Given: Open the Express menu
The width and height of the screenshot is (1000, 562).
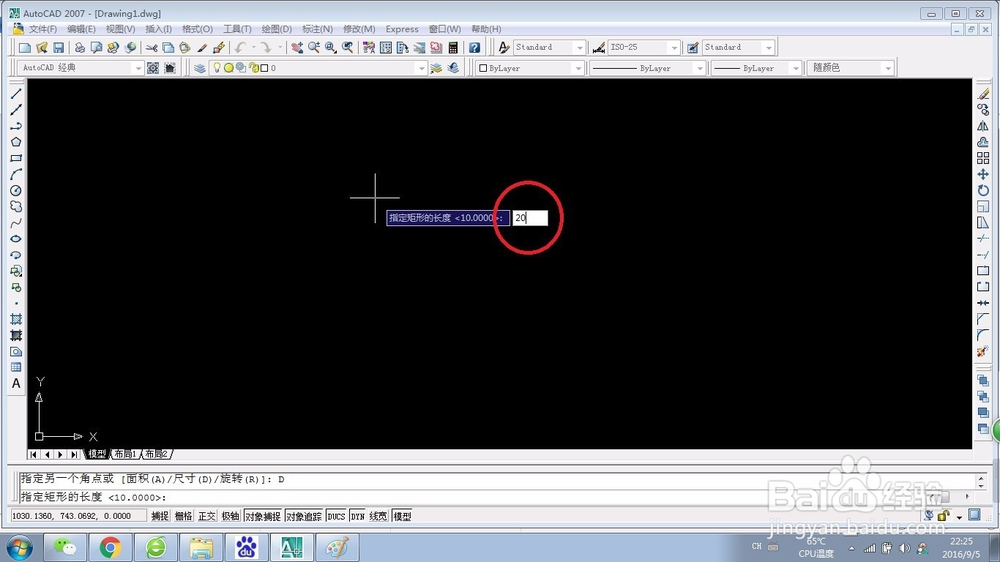Looking at the screenshot, I should [402, 29].
